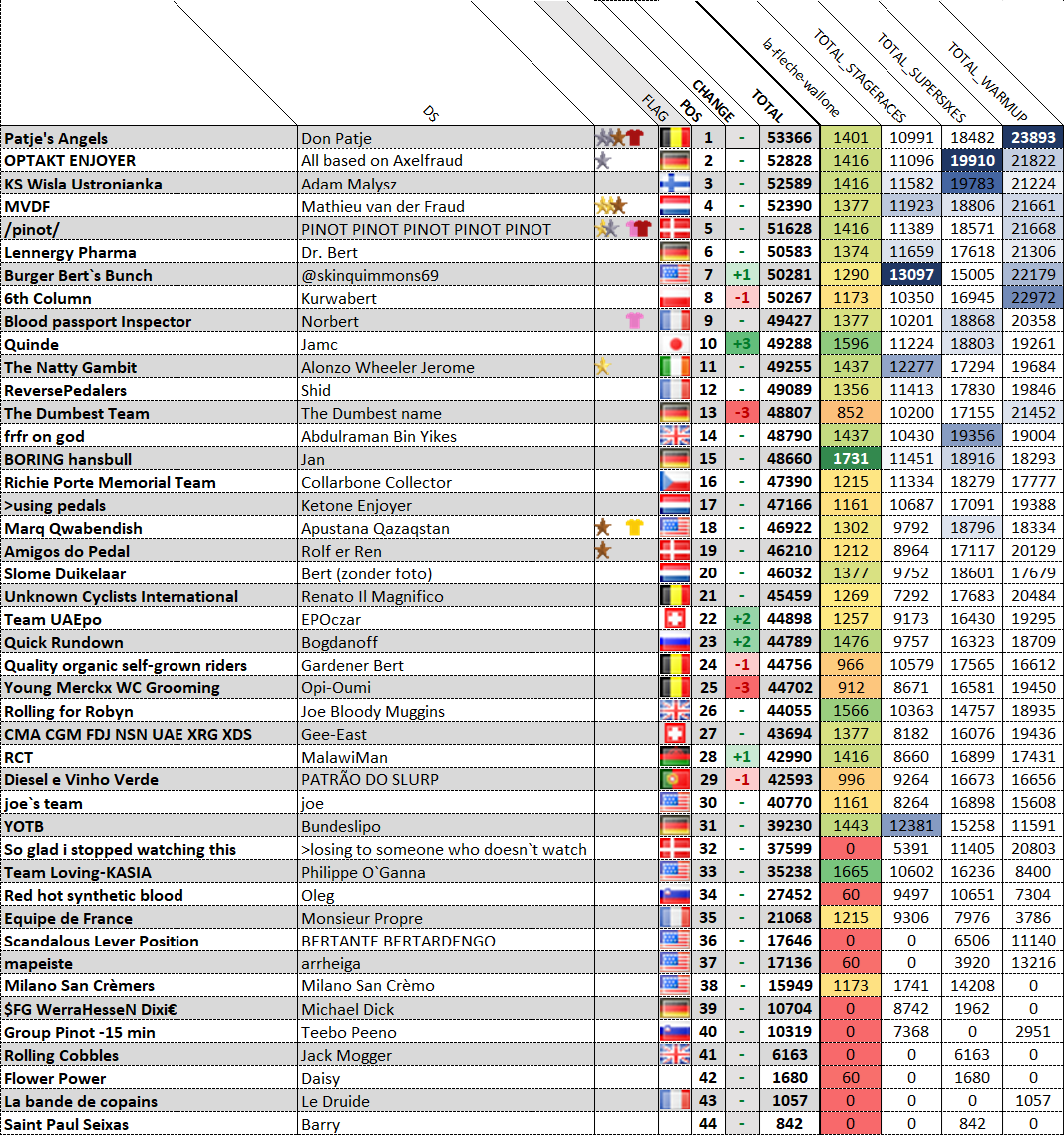Click the dark green 1731 cell for BORING hansbull
Image resolution: width=1064 pixels, height=1135 pixels.
[x=851, y=458]
